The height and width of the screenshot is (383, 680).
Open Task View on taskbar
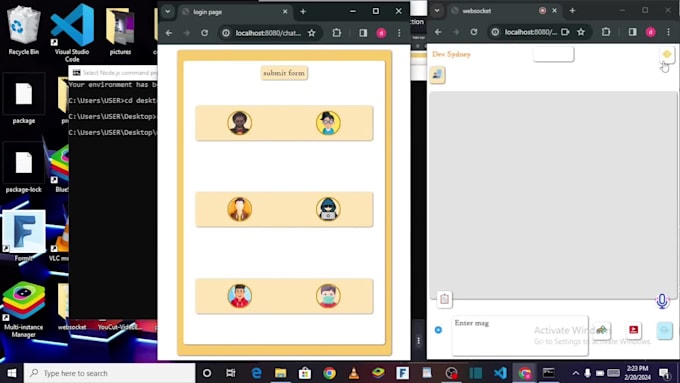point(231,373)
